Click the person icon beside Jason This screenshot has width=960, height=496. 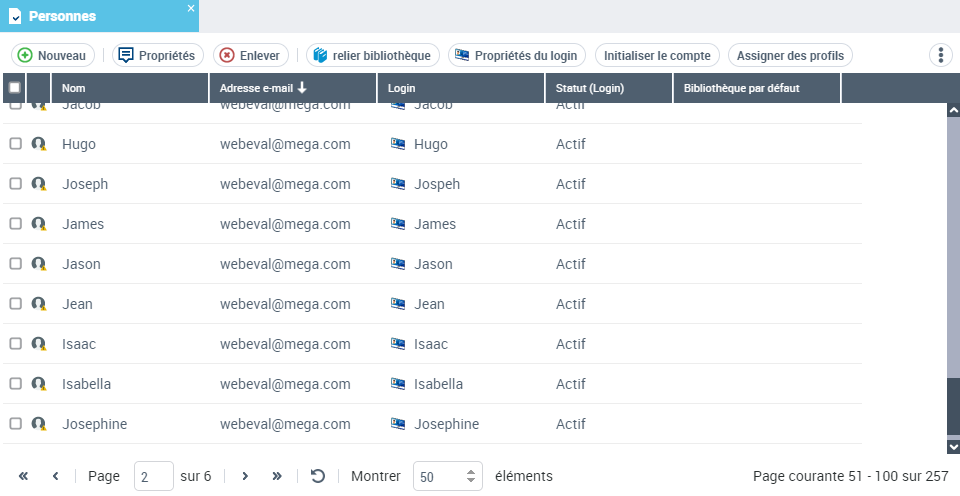pyautogui.click(x=39, y=264)
